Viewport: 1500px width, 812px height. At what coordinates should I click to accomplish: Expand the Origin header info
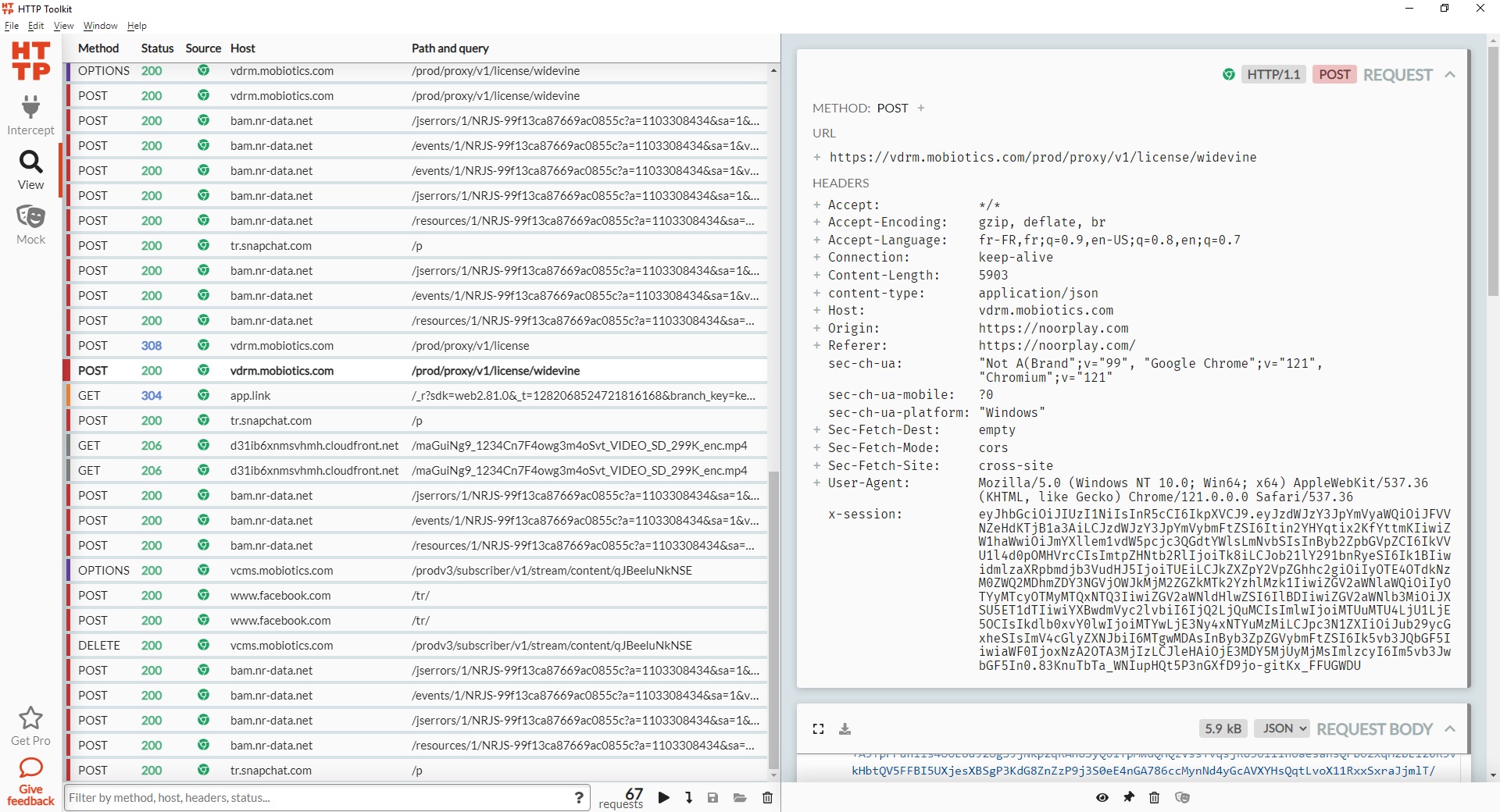817,328
